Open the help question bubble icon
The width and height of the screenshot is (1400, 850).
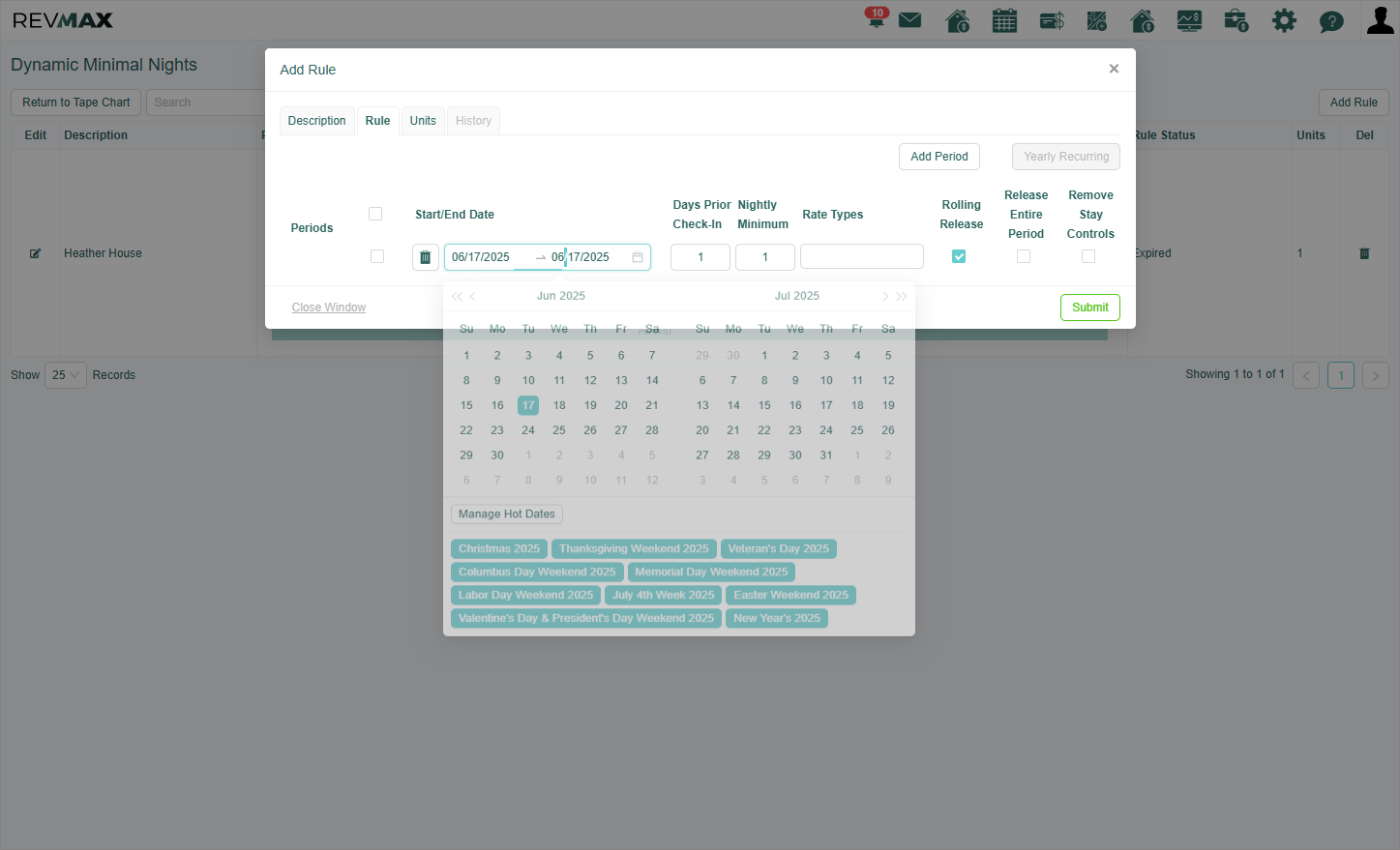coord(1331,21)
